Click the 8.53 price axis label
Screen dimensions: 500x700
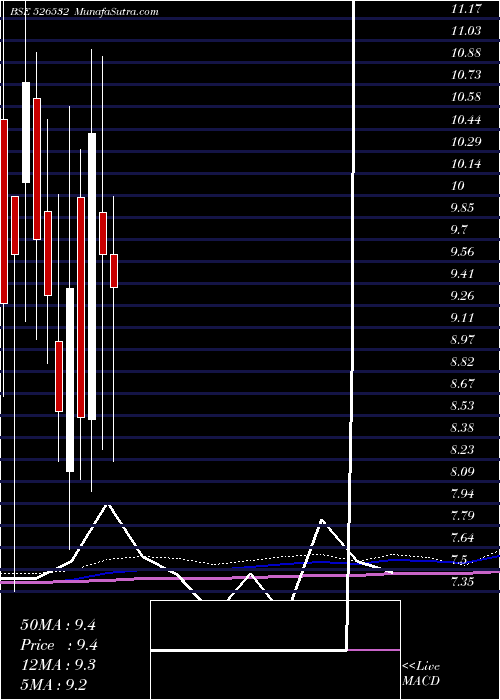coord(462,406)
